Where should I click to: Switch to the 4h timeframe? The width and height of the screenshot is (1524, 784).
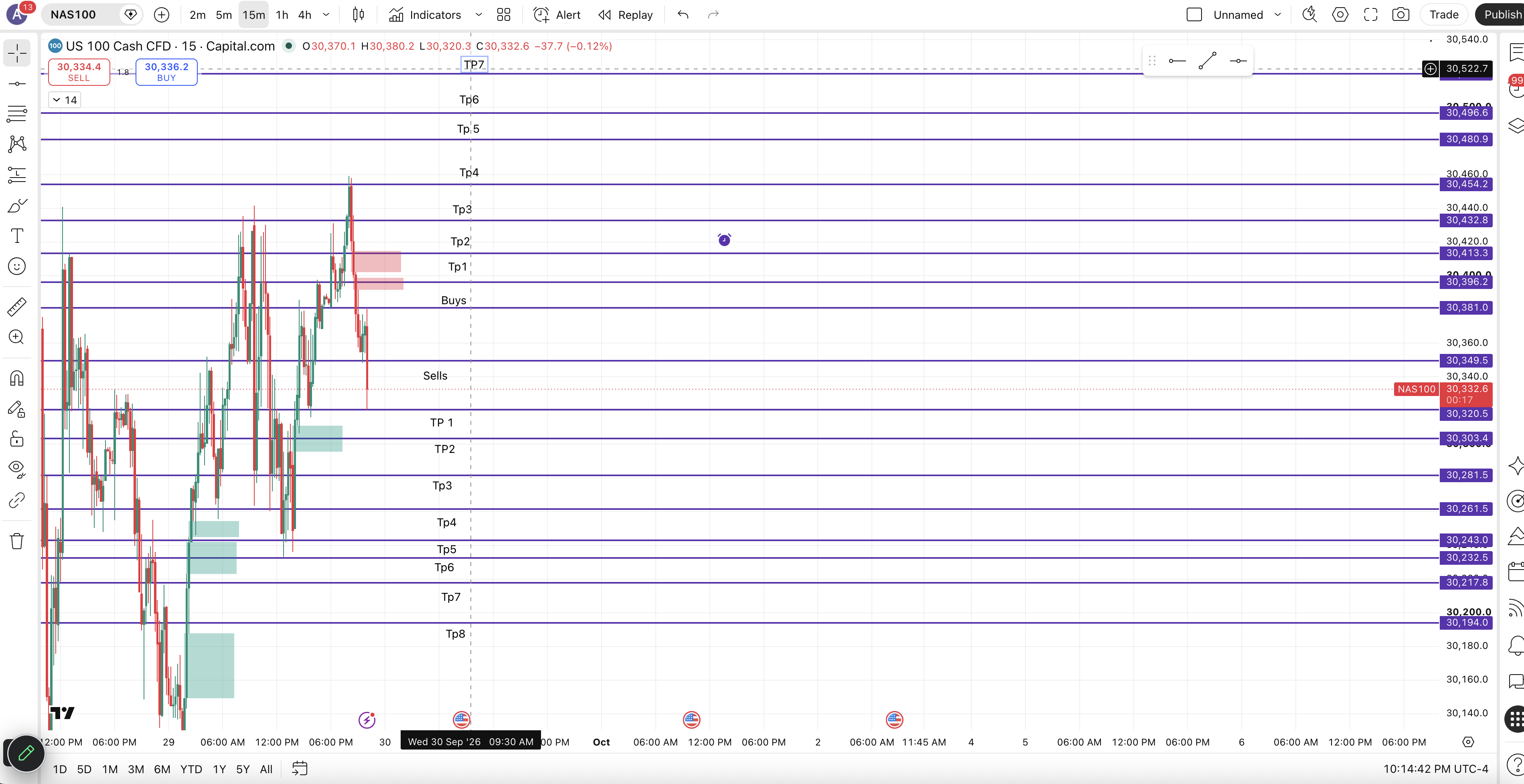click(305, 15)
